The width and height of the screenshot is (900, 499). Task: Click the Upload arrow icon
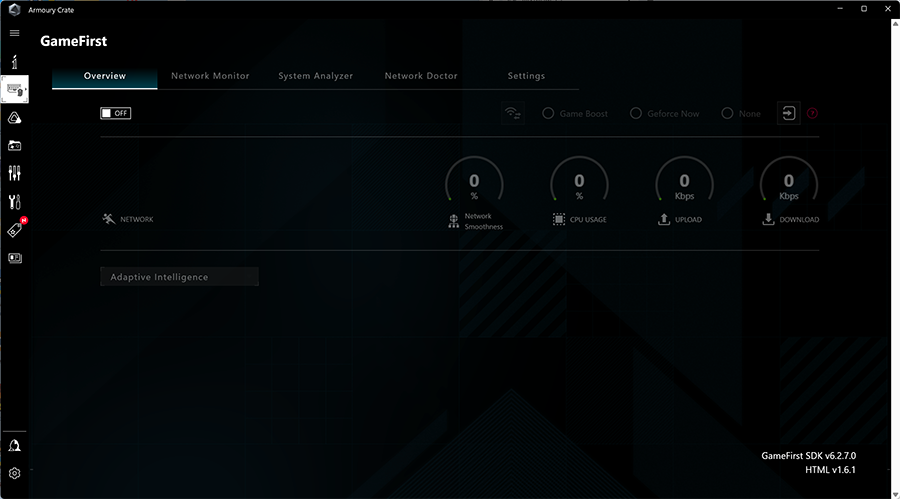click(664, 219)
